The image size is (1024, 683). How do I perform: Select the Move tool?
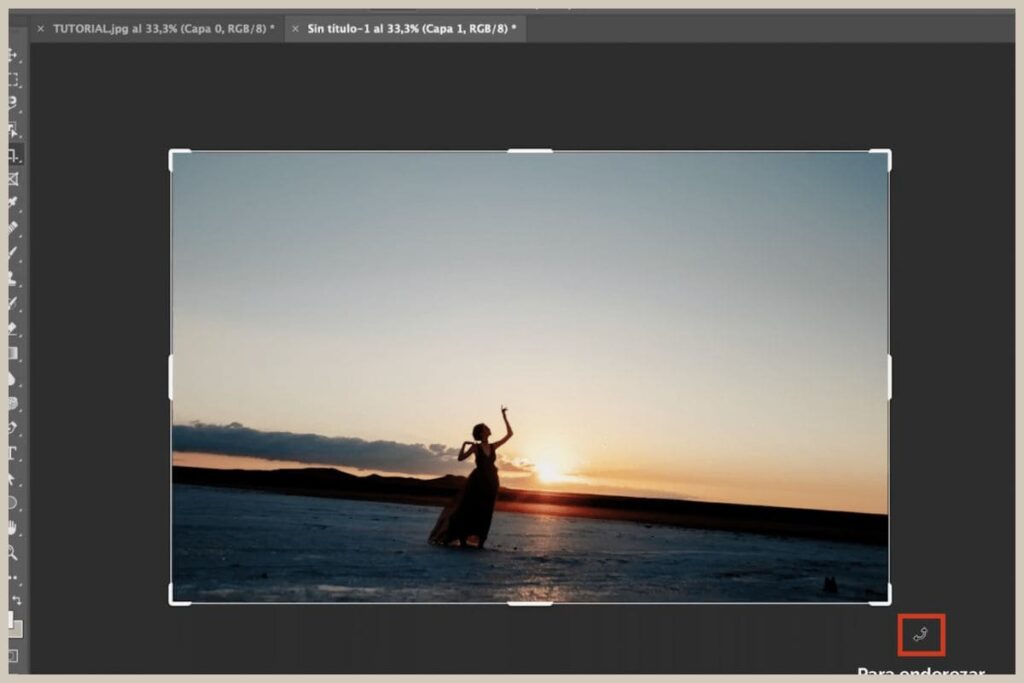point(12,55)
